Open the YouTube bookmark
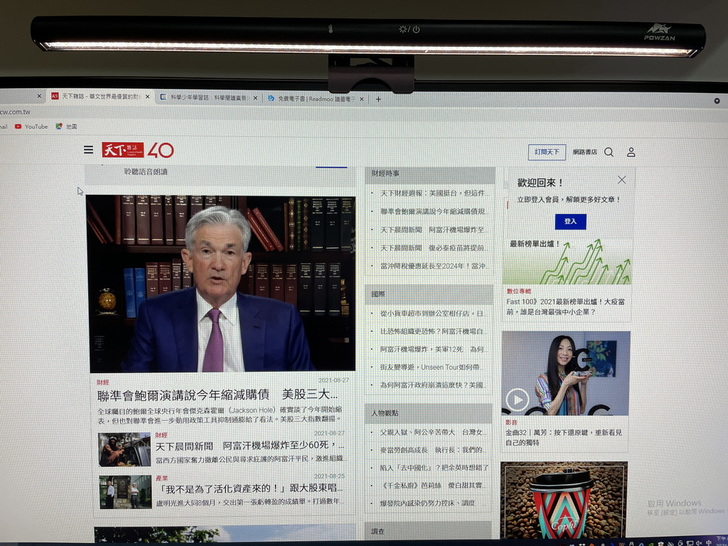This screenshot has width=728, height=546. pyautogui.click(x=31, y=126)
